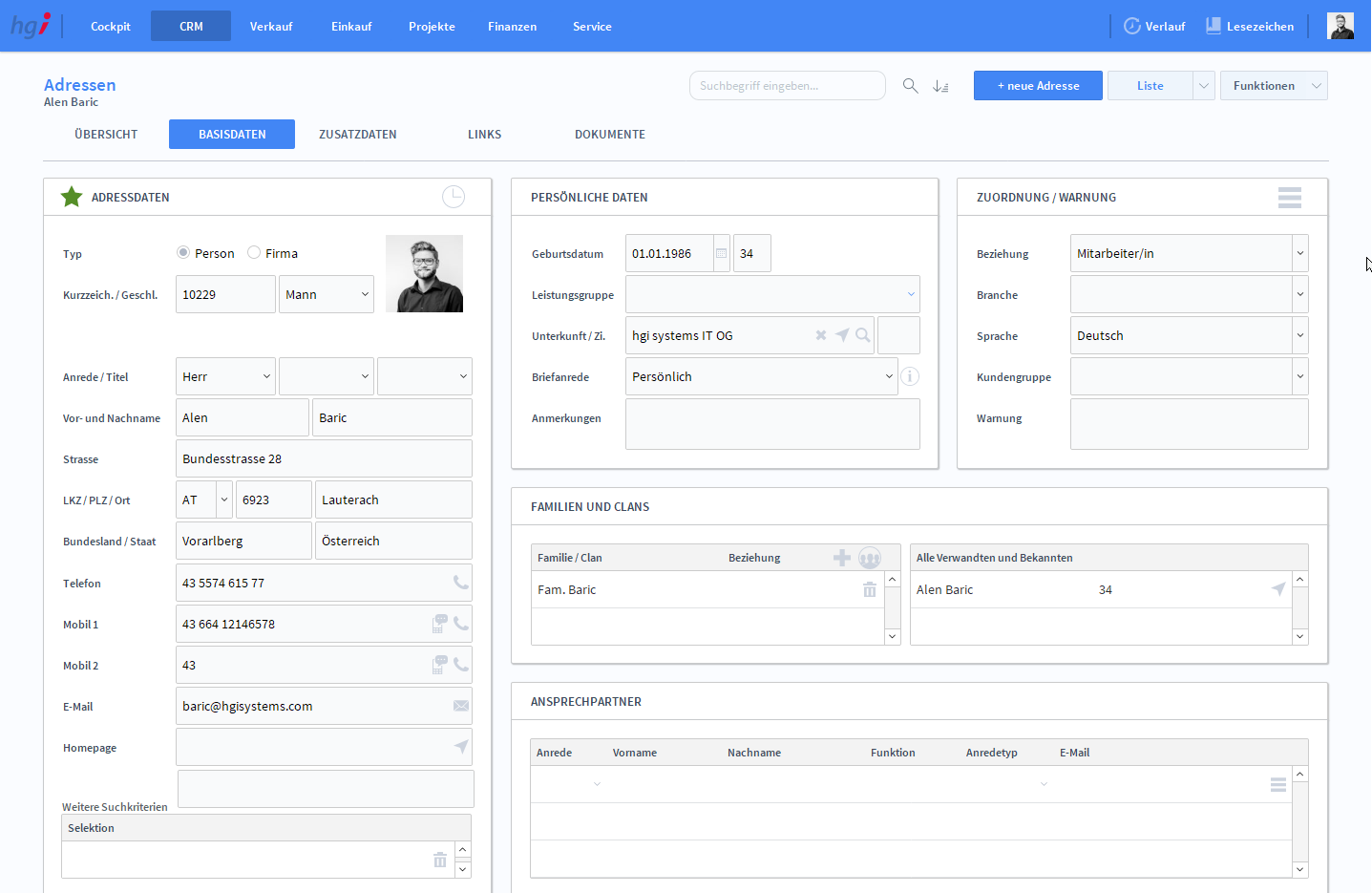Click the envelope icon in the E-Mail field
The width and height of the screenshot is (1372, 893).
(x=461, y=706)
